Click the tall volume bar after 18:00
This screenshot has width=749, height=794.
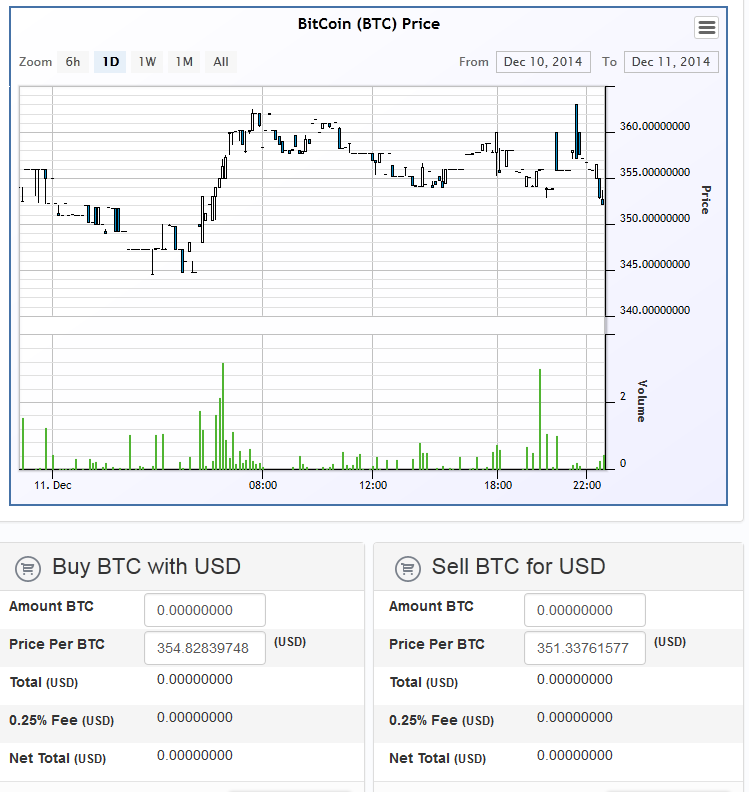click(540, 419)
